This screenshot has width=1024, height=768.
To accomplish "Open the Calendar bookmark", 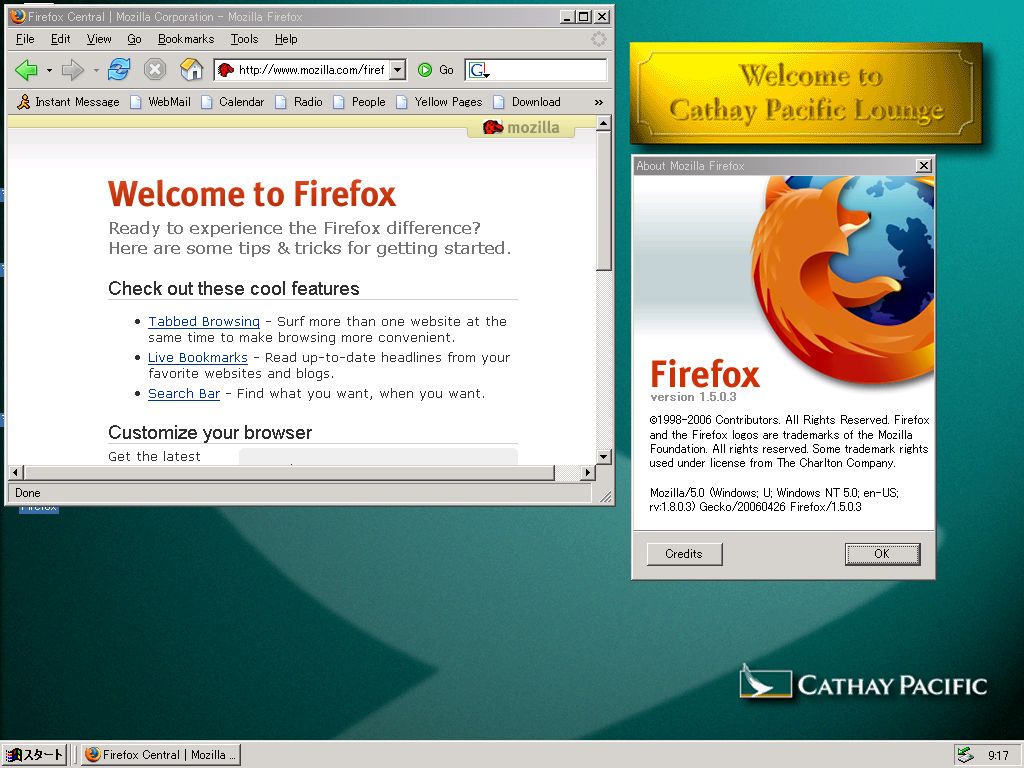I will 232,102.
